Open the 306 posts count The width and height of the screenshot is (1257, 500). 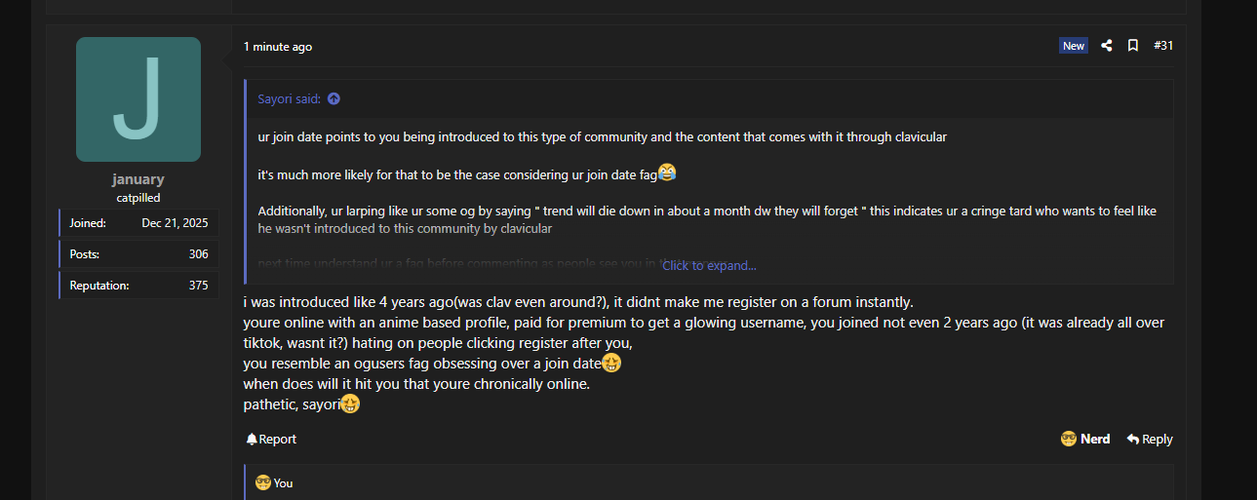198,254
